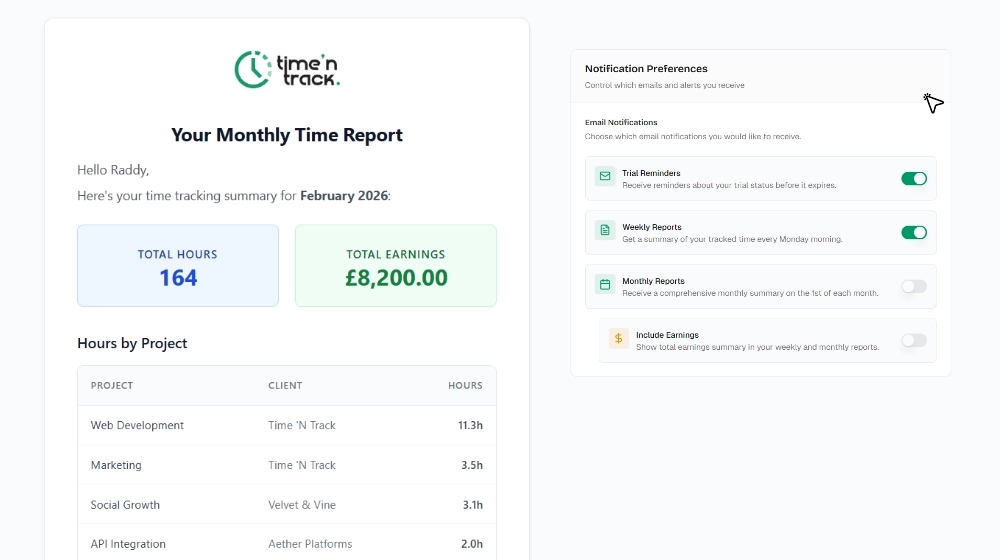Click the Weekly Reports document icon
This screenshot has width=1000, height=560.
click(x=605, y=230)
